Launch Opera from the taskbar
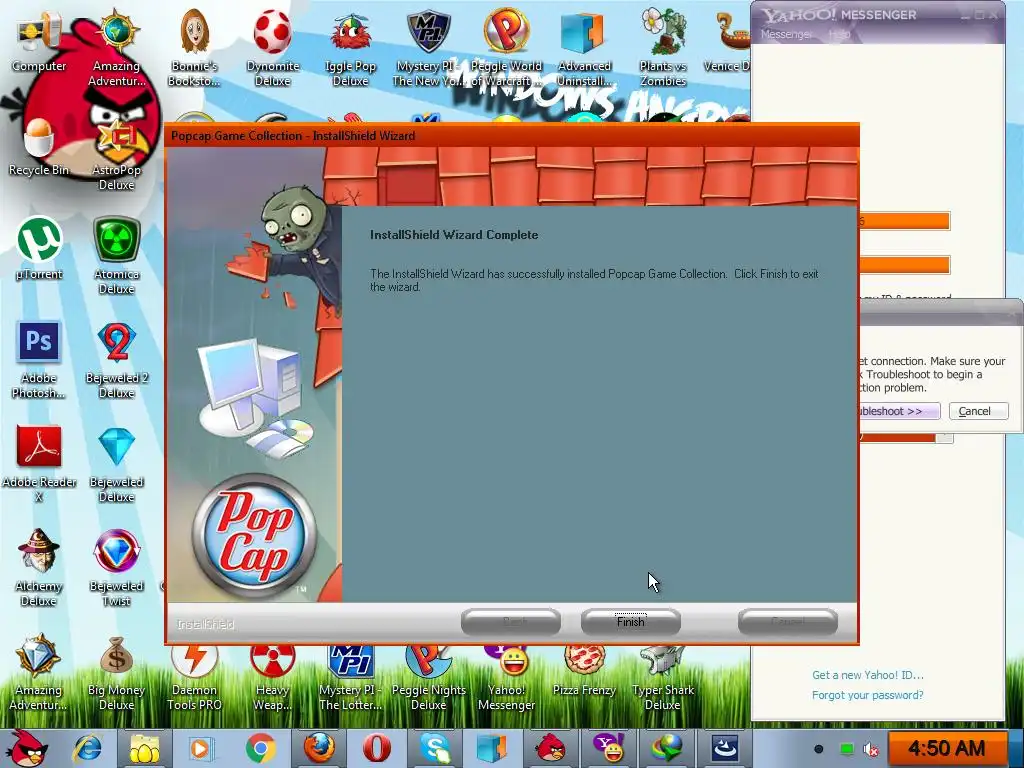This screenshot has width=1024, height=768. [377, 748]
